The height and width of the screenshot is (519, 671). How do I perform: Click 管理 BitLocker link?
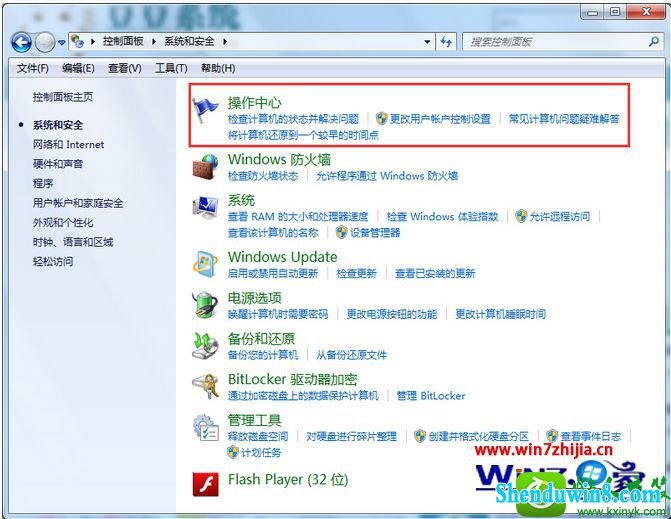(x=431, y=396)
